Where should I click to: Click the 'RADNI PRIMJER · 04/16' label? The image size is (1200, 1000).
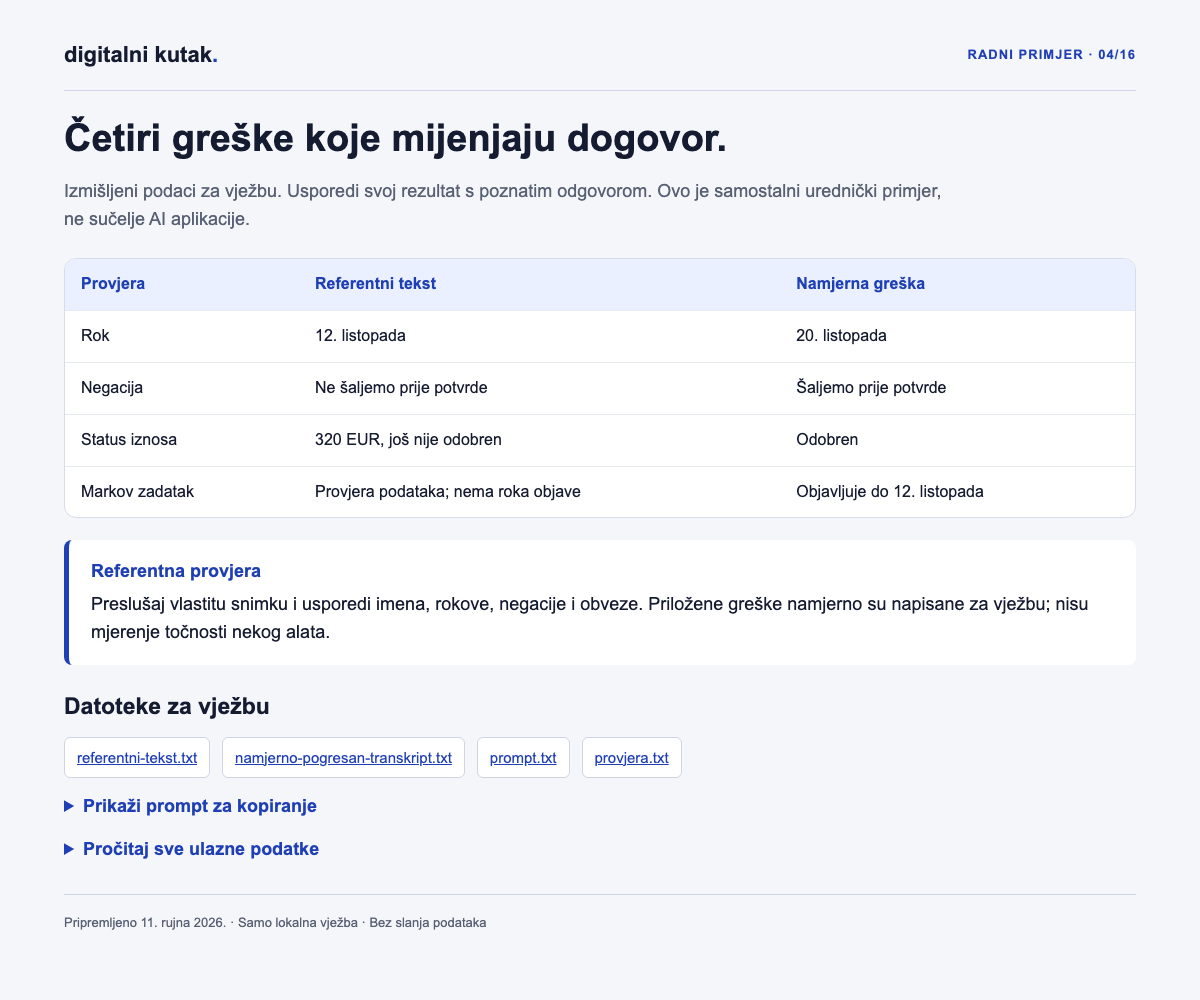tap(1051, 55)
